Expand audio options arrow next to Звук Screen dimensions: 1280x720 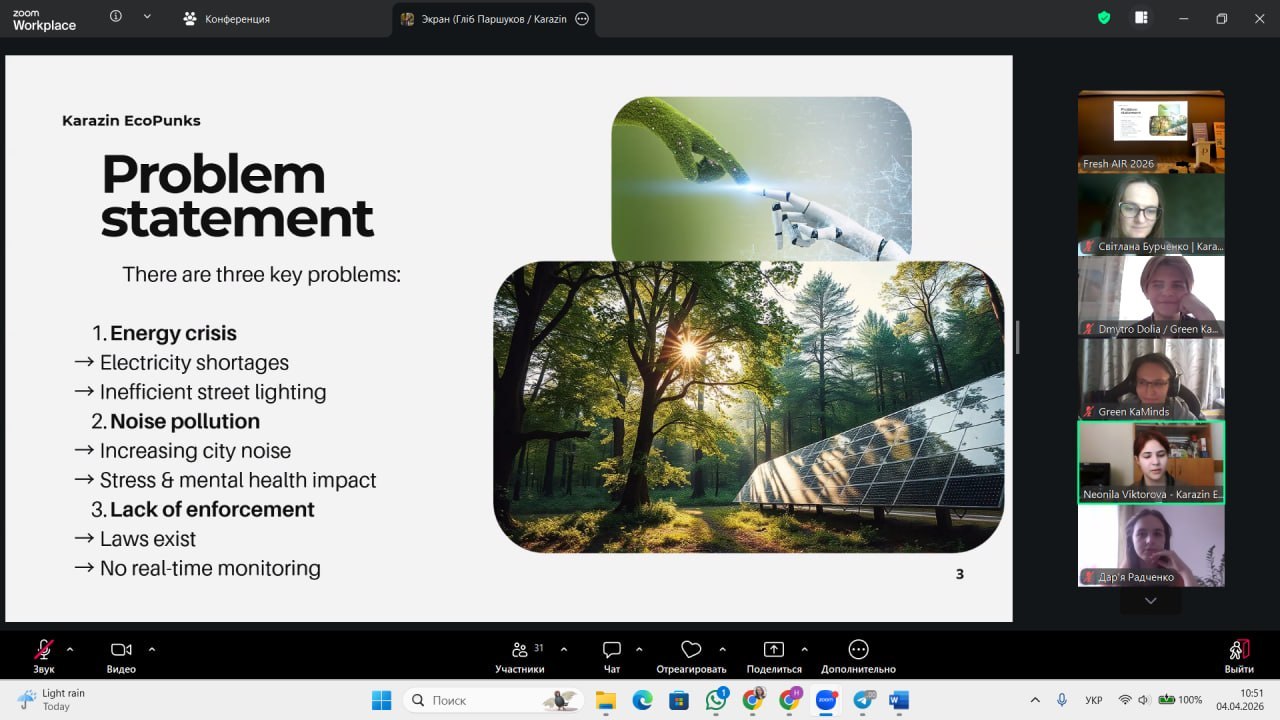point(70,649)
